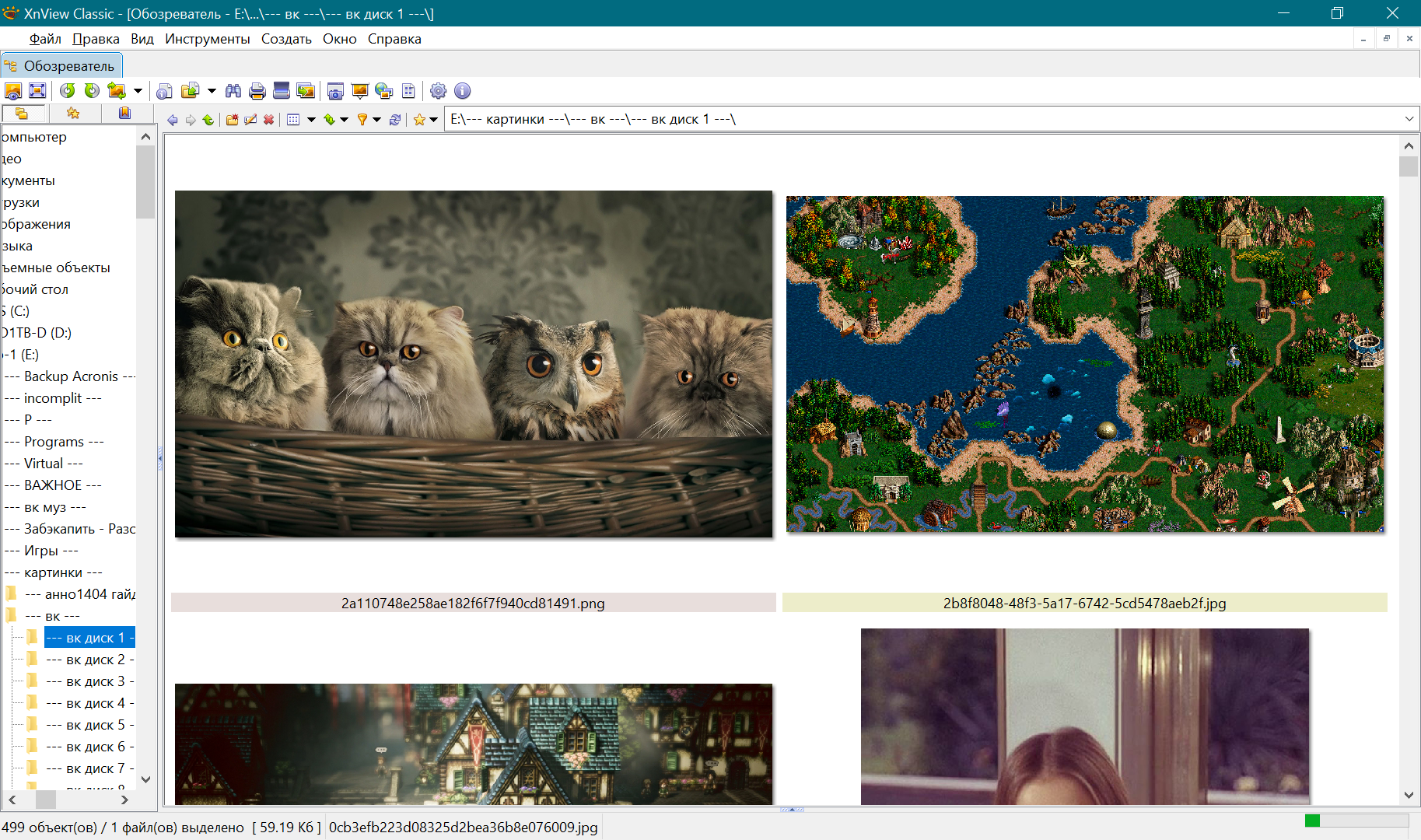Open the address path dropdown
Image resolution: width=1421 pixels, height=840 pixels.
pos(1409,119)
